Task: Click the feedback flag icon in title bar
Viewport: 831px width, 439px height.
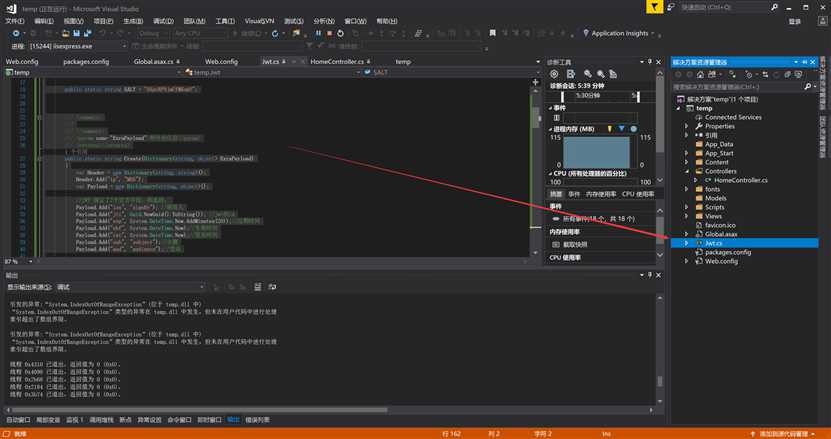Action: coord(655,7)
